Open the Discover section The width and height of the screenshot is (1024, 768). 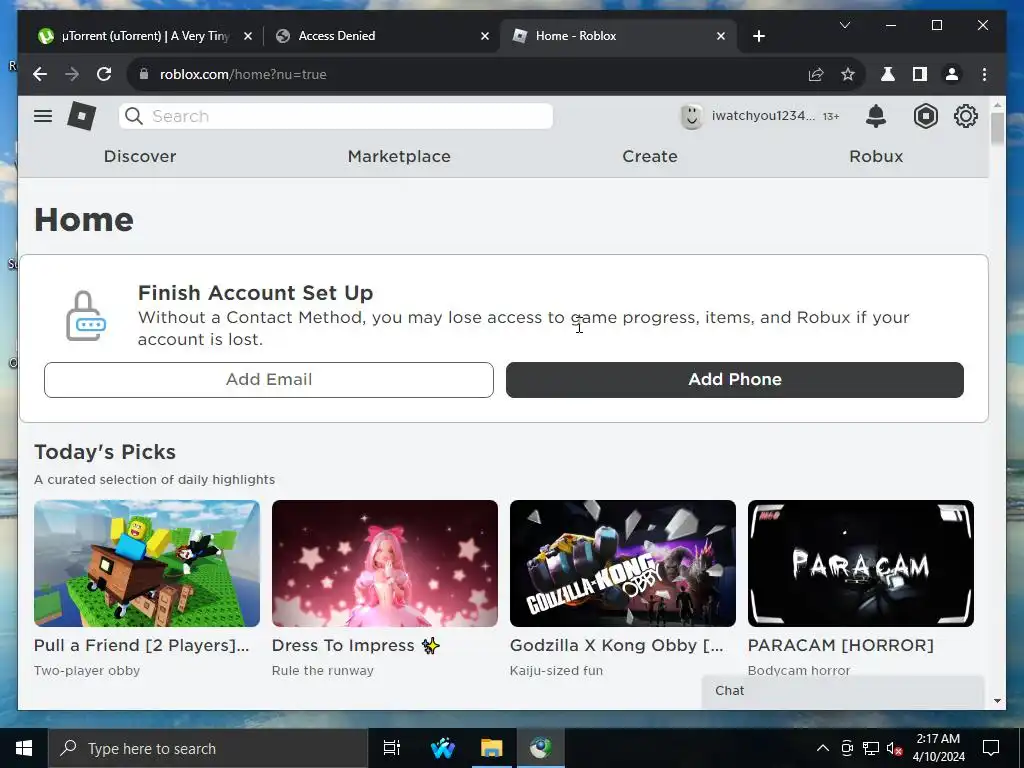[x=140, y=157]
